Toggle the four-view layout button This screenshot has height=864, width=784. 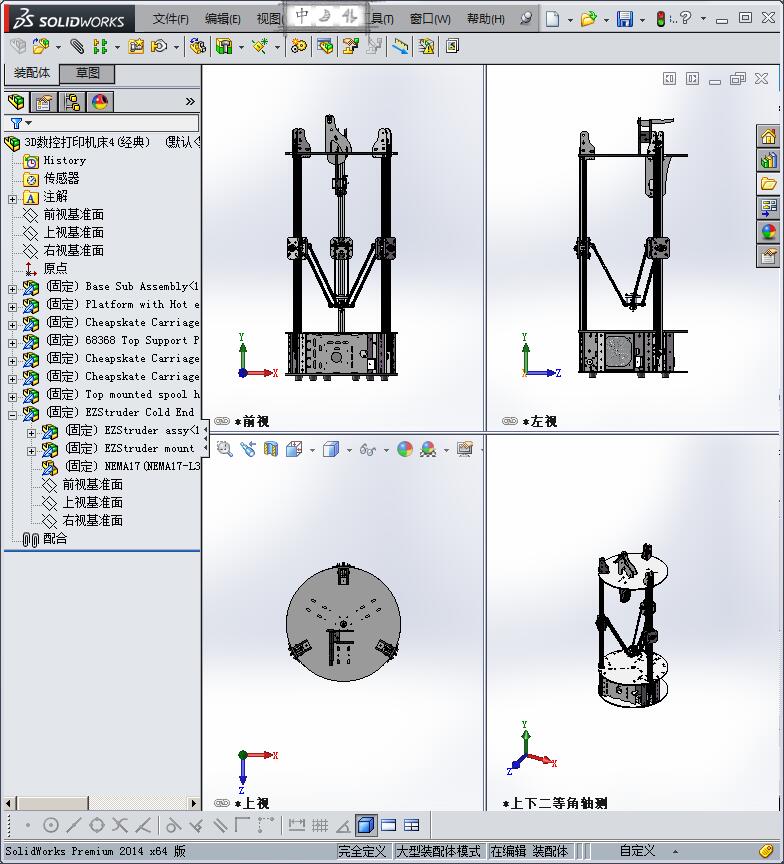[412, 825]
